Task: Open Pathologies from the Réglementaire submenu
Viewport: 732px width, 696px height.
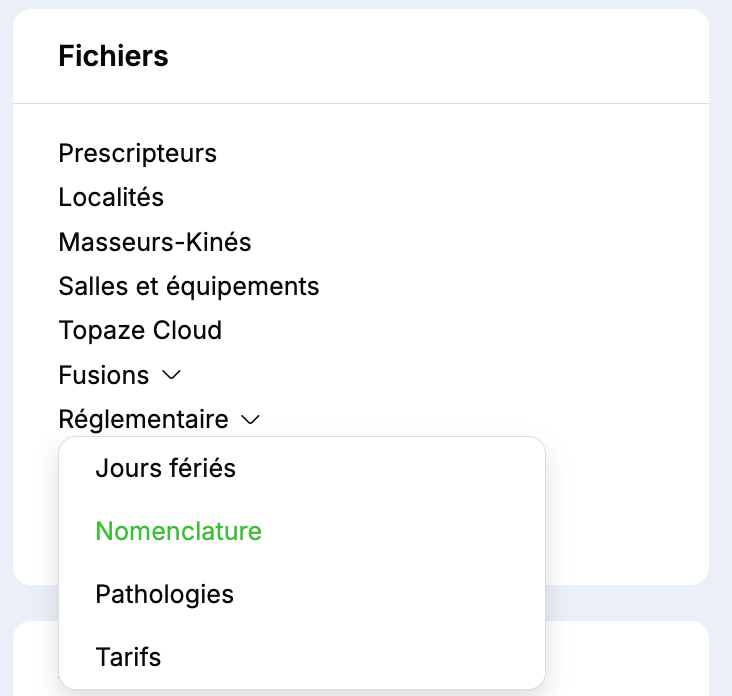Action: click(164, 594)
